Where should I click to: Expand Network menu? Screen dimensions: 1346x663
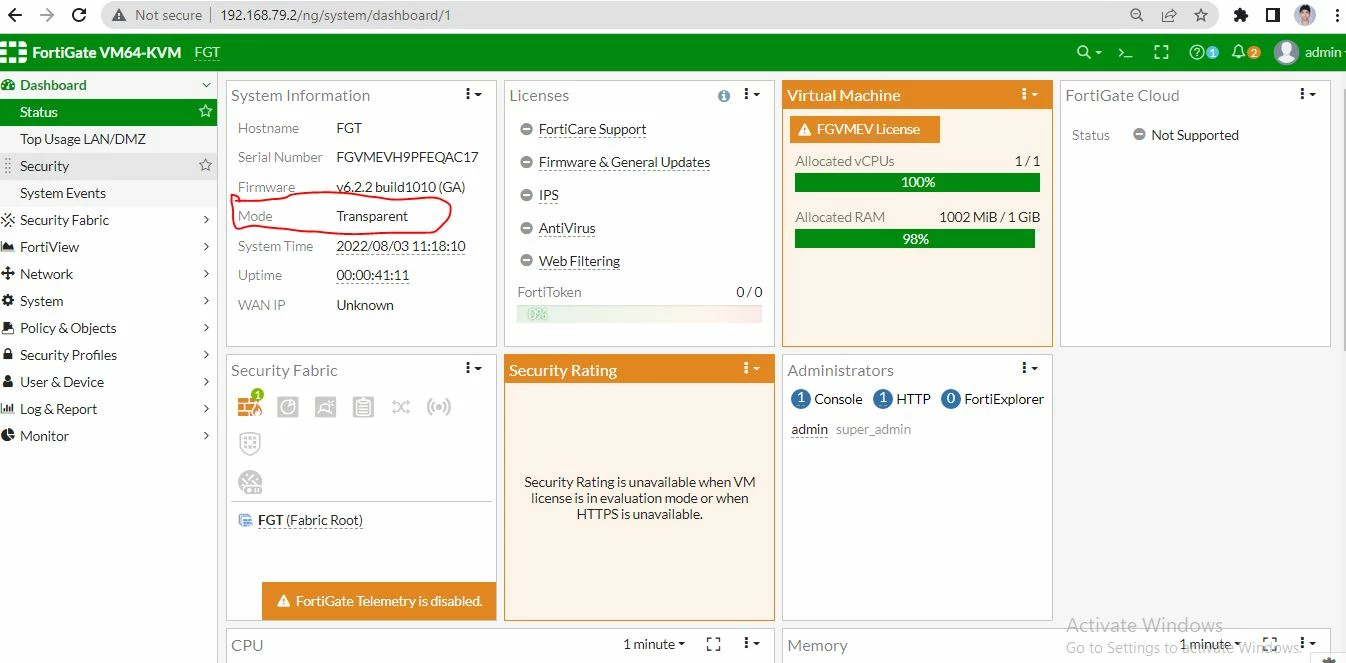click(108, 274)
